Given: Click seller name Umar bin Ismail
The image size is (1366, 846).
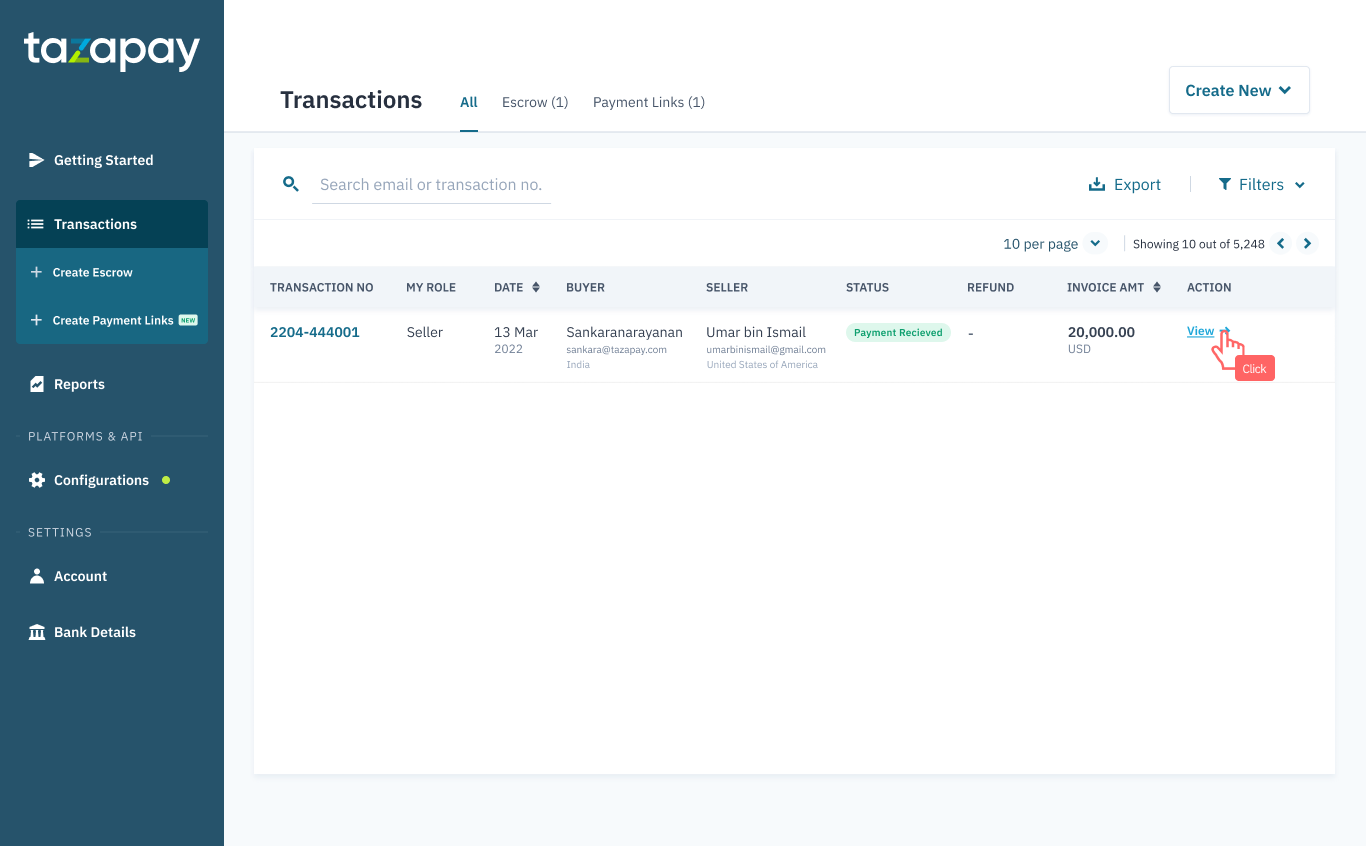Looking at the screenshot, I should pyautogui.click(x=756, y=332).
